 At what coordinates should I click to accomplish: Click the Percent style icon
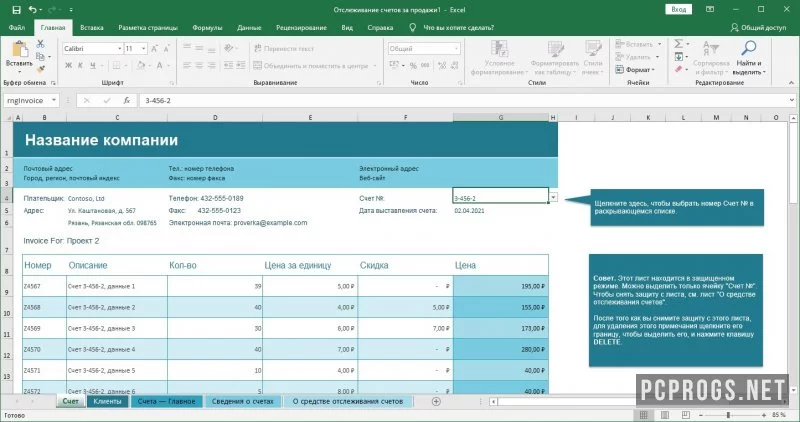pos(413,65)
